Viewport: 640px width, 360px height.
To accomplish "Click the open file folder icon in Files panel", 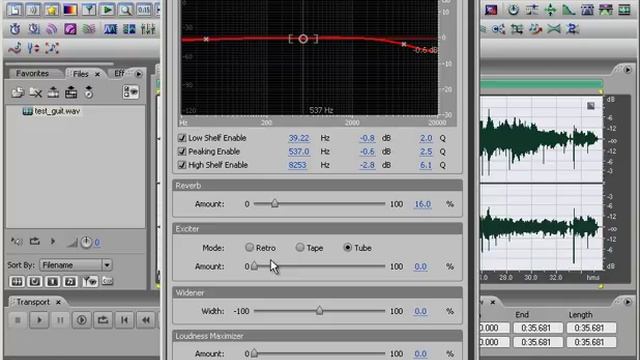I will 18,93.
